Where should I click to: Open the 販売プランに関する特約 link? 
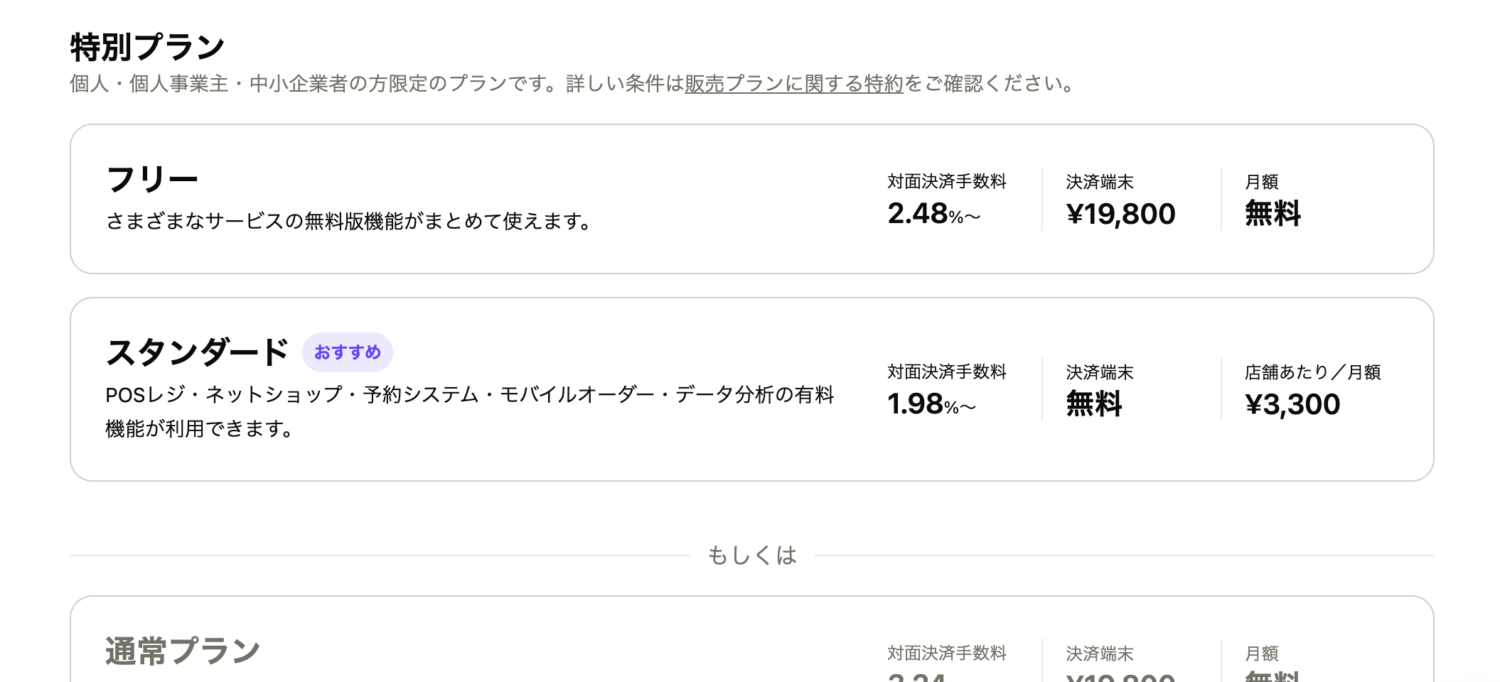pos(793,84)
